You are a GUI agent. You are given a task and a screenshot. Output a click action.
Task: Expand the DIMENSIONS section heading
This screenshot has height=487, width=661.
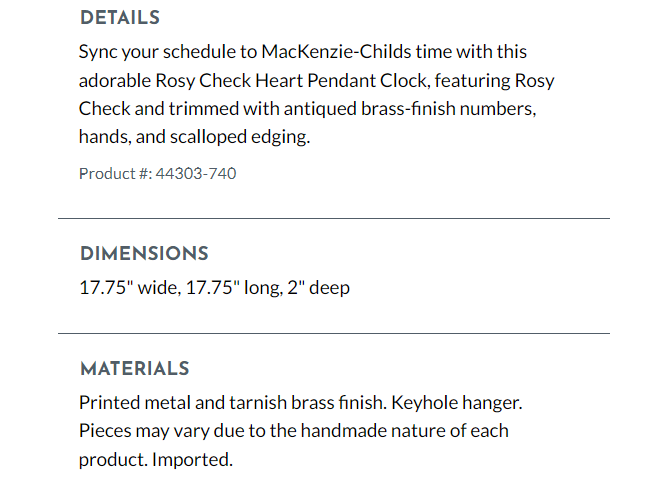coord(144,254)
